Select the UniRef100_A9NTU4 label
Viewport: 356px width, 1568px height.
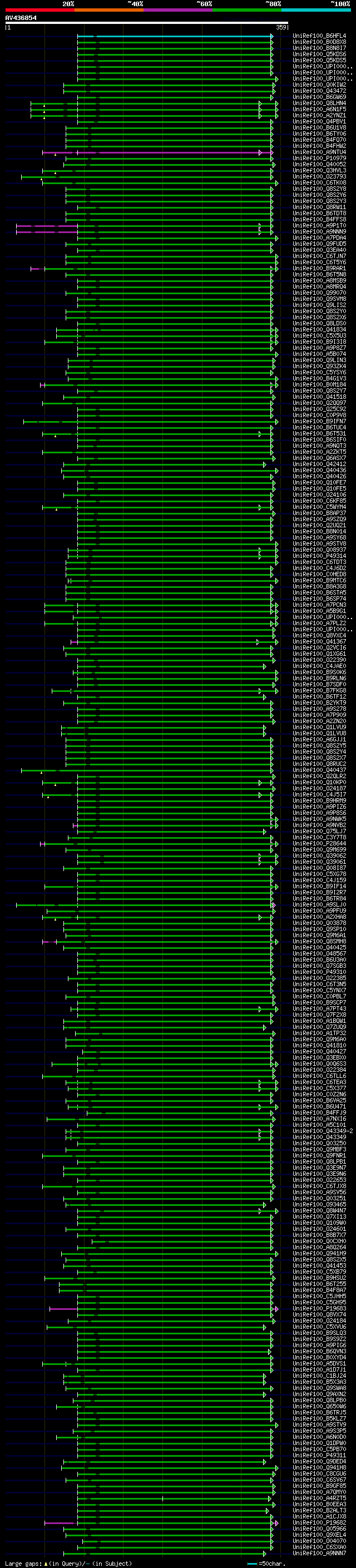tap(319, 152)
